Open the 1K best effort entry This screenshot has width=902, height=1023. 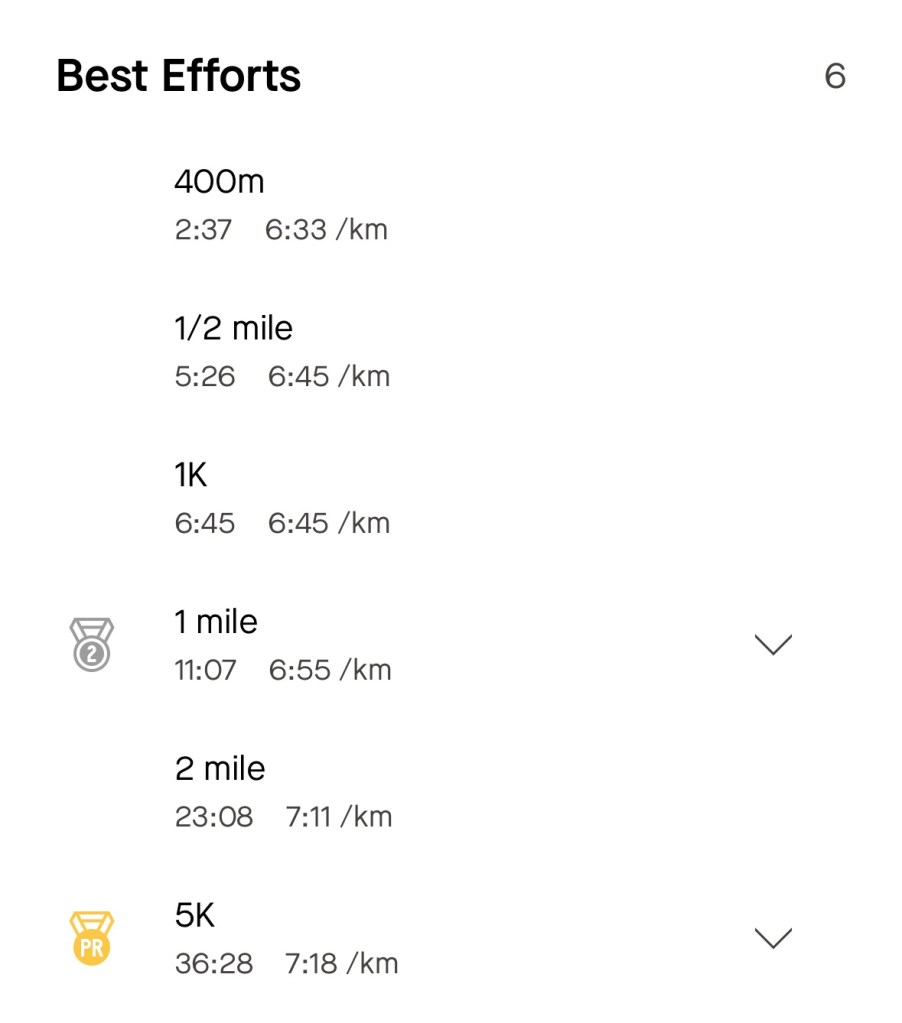(x=191, y=475)
